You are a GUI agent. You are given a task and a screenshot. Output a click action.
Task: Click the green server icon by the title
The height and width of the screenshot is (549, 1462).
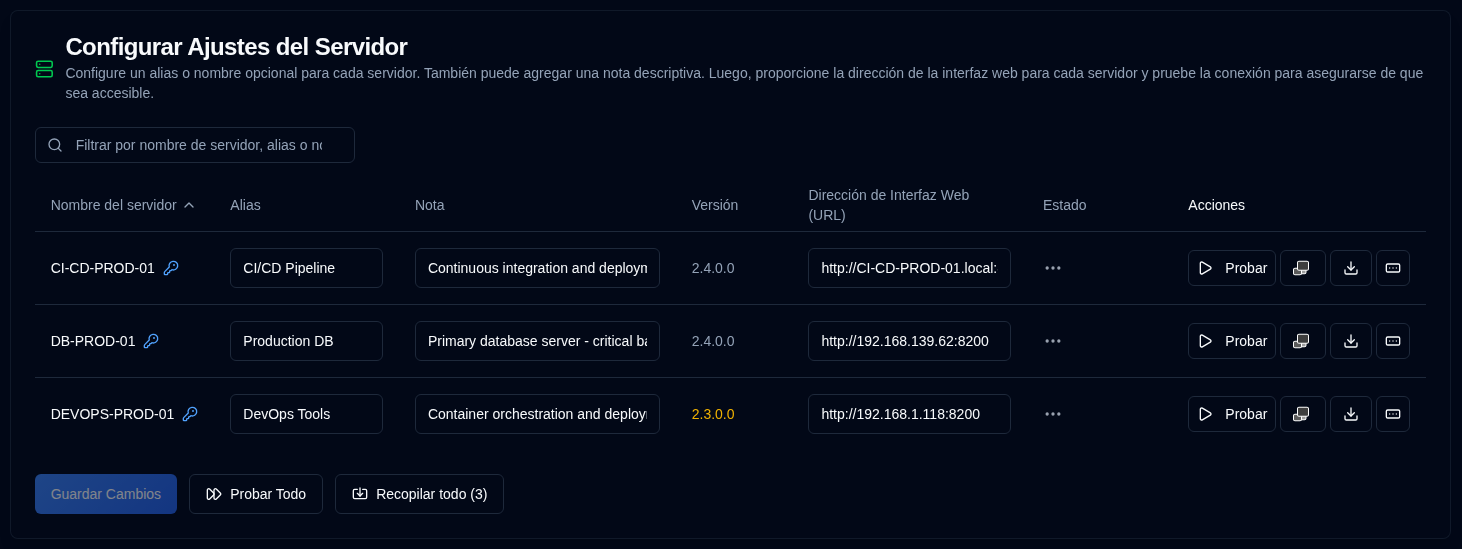[x=44, y=69]
